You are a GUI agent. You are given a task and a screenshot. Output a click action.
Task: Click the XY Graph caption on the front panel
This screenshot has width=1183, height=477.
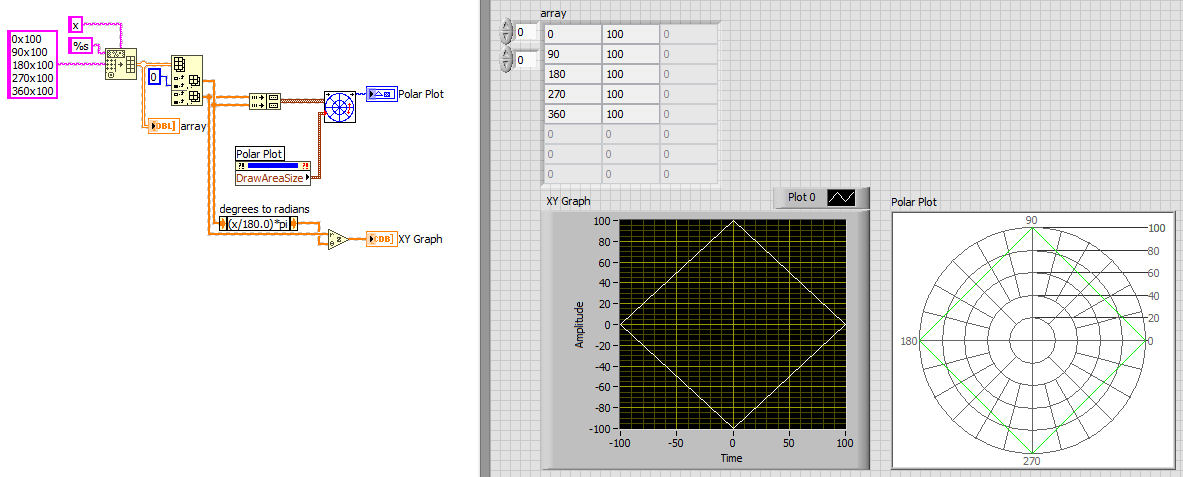[x=568, y=201]
